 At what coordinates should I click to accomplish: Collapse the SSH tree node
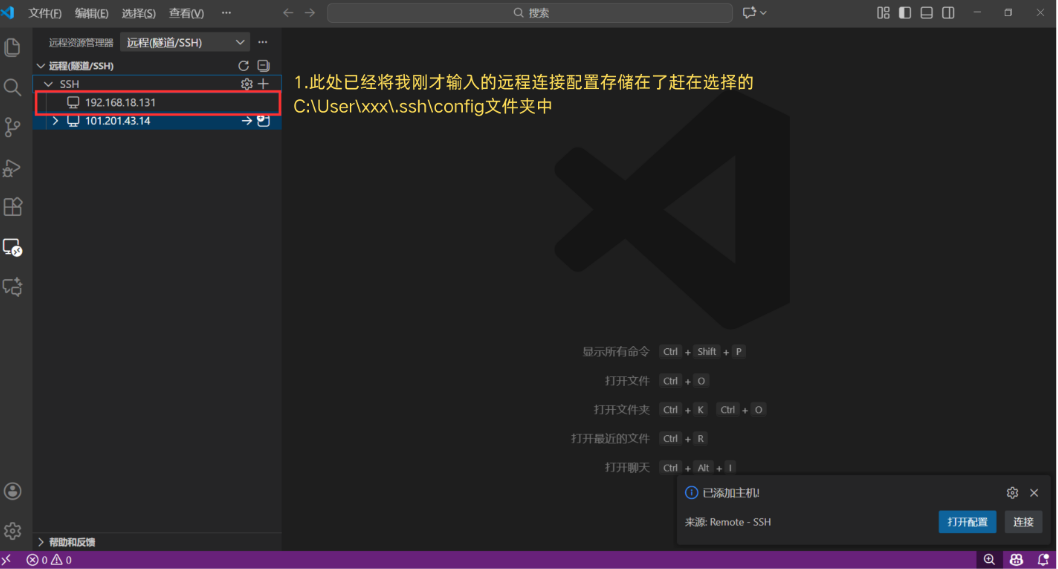point(48,84)
